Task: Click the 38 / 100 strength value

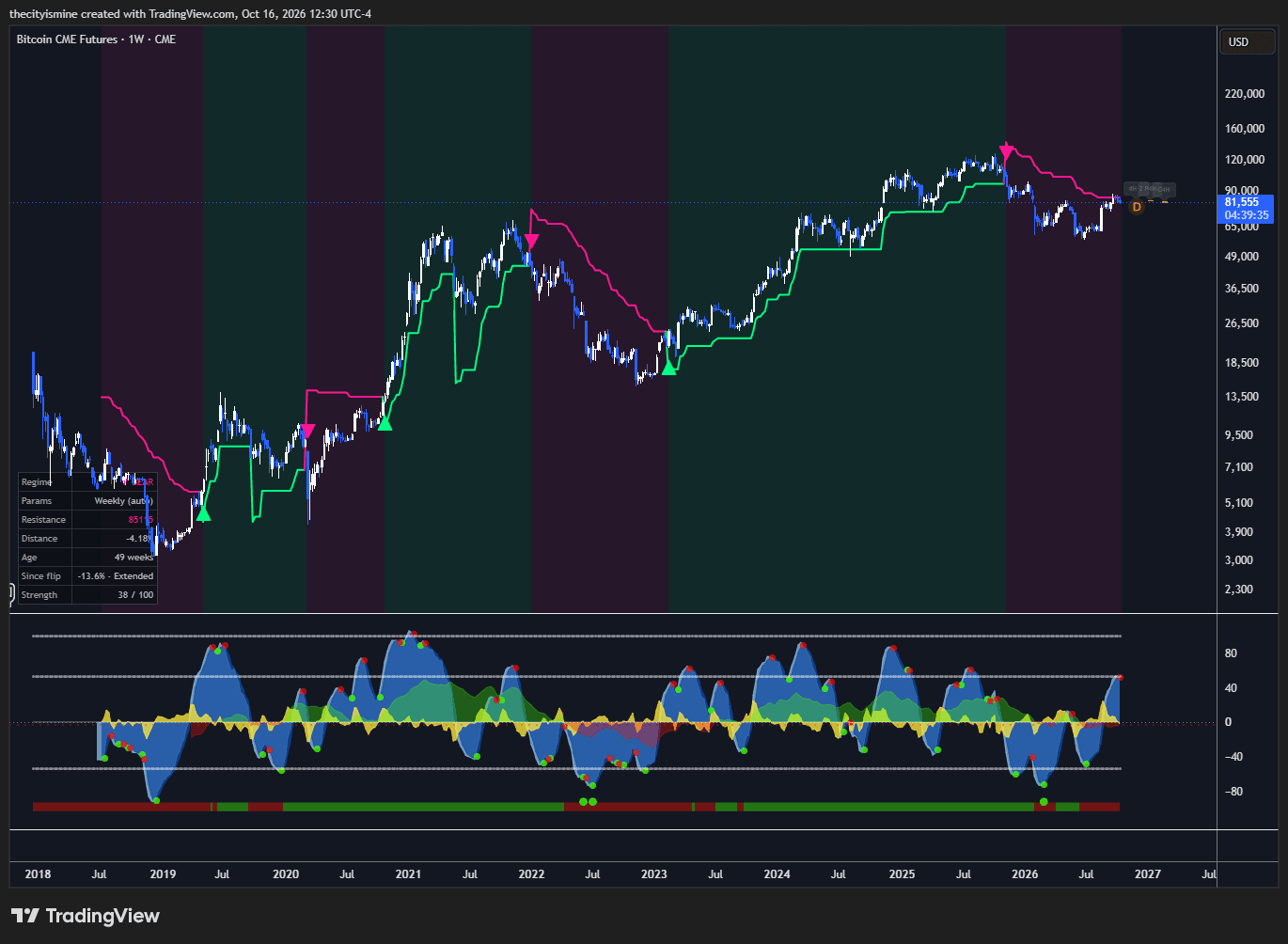Action: click(135, 595)
